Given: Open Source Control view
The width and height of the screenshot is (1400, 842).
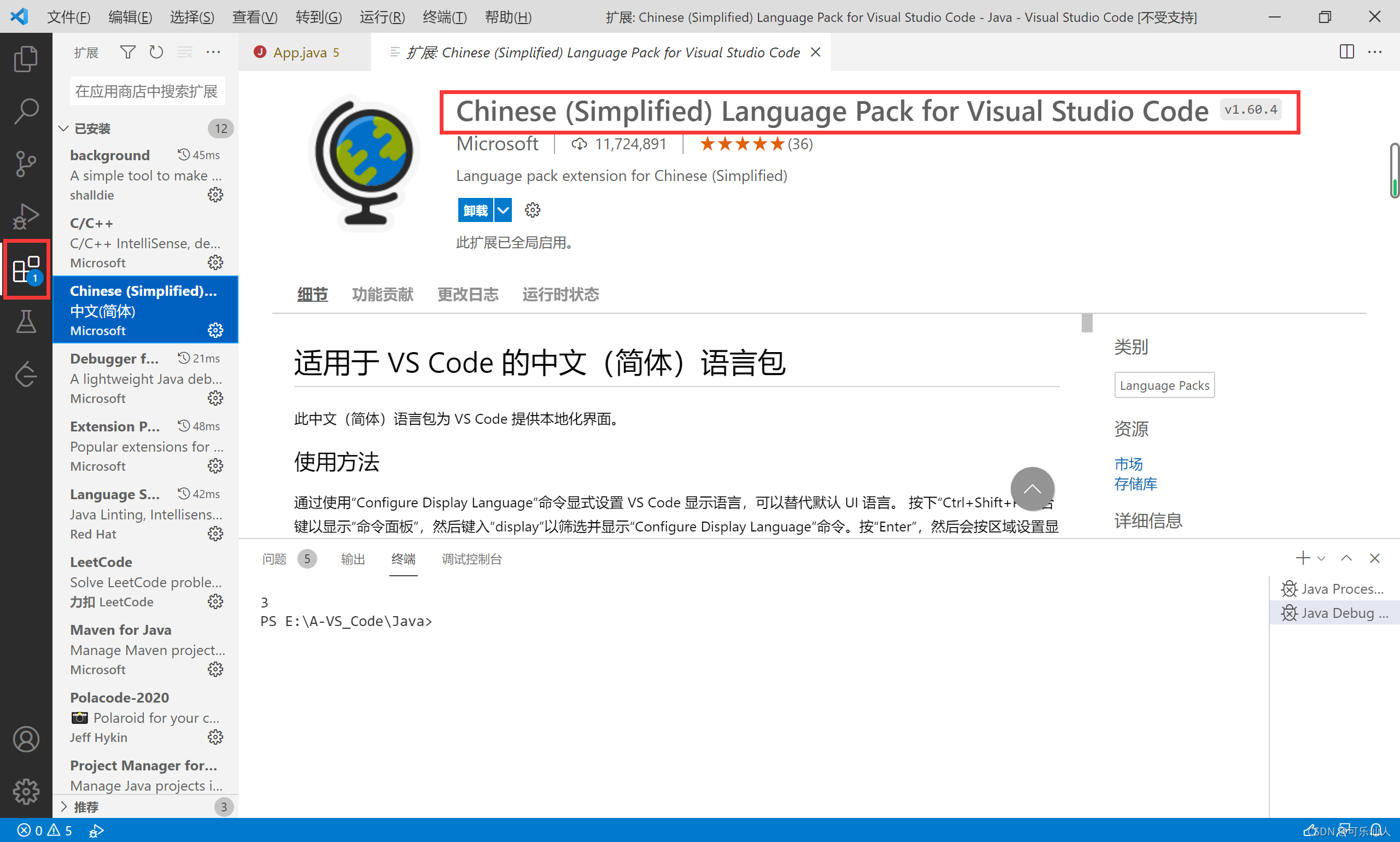Looking at the screenshot, I should coord(26,164).
